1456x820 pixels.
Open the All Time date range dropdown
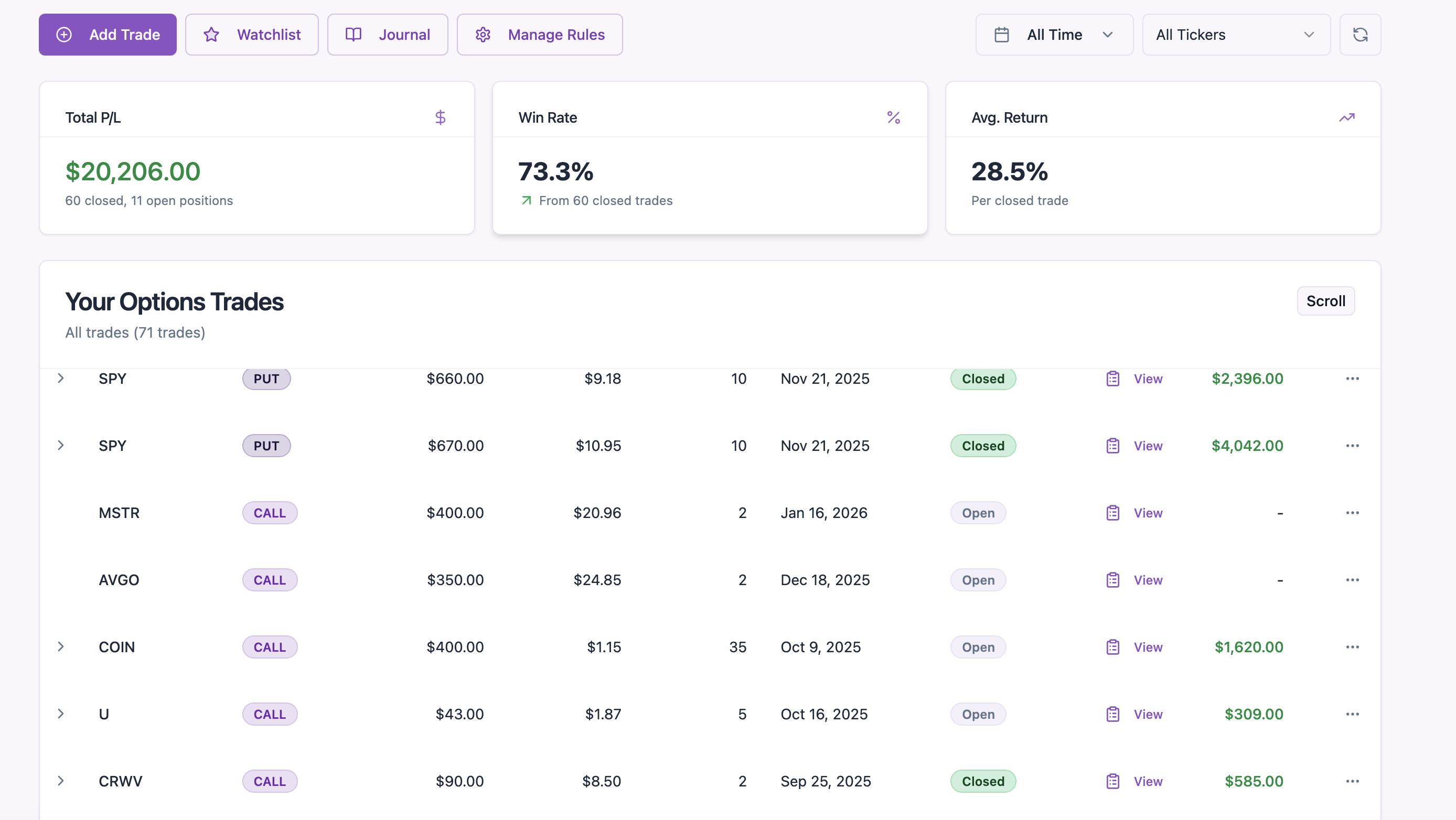coord(1054,35)
